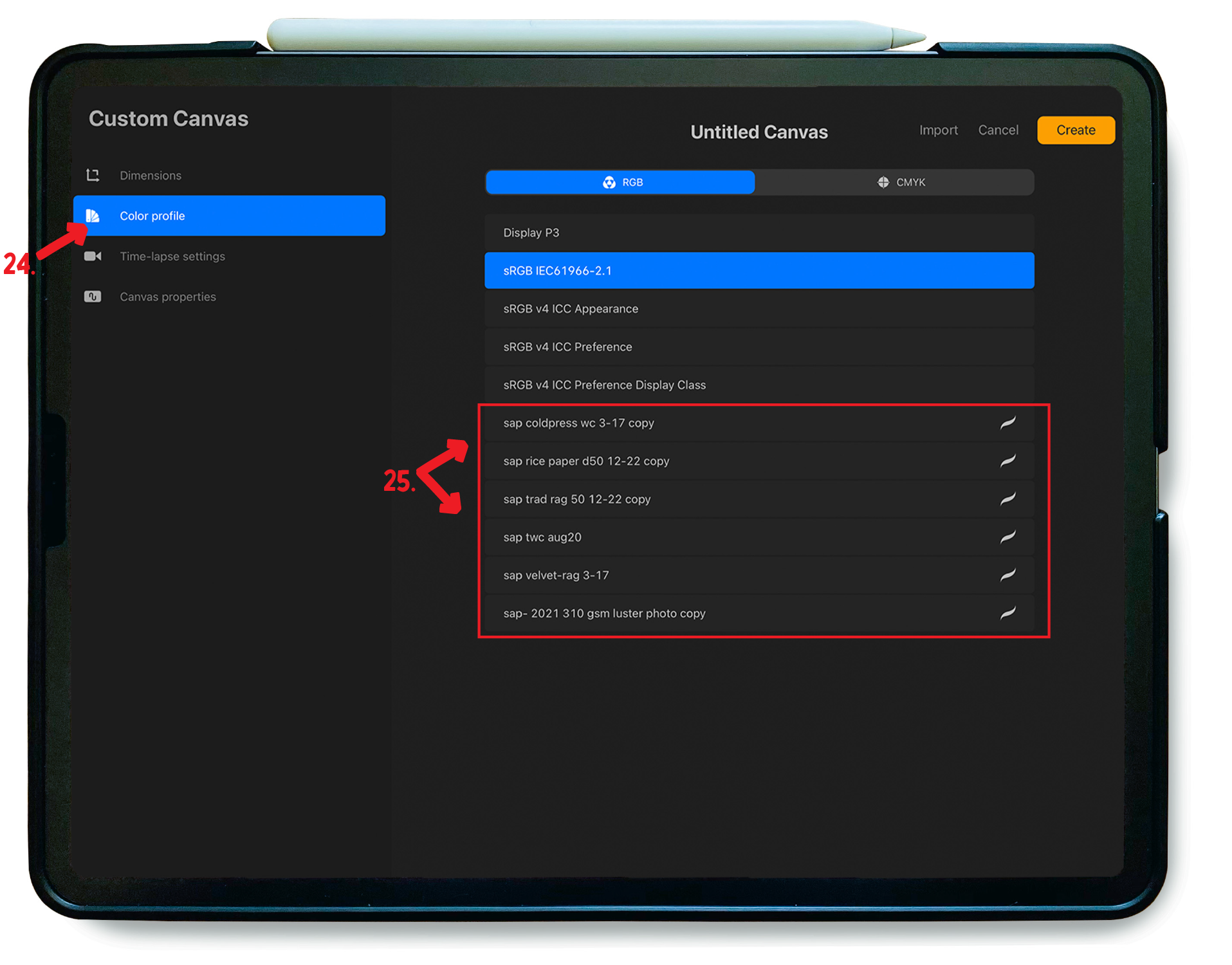This screenshot has width=1232, height=965.
Task: Click Procreate icon on sap rice paper row
Action: tap(1007, 461)
